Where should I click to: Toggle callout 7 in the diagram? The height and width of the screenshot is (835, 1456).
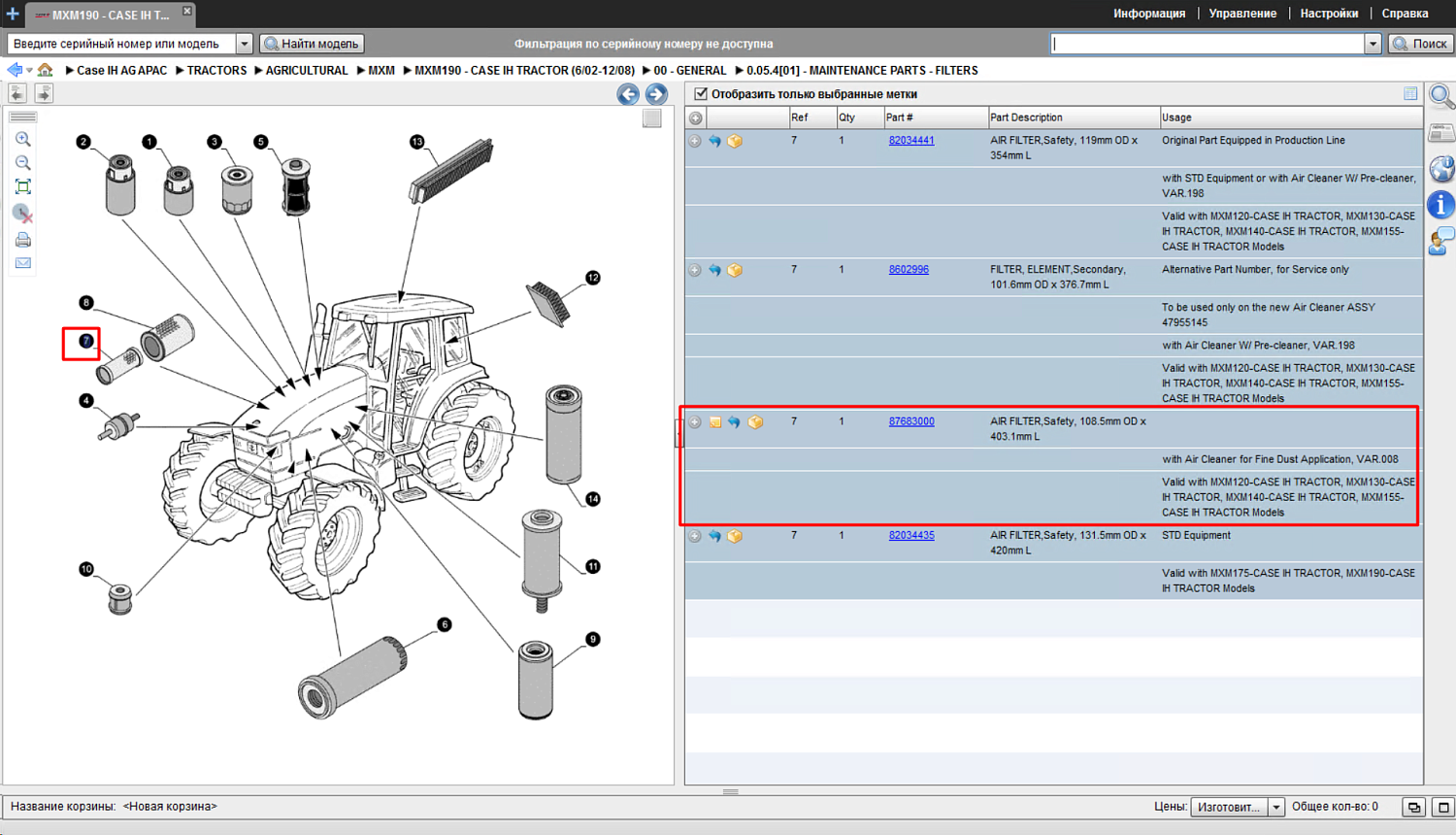coord(86,341)
